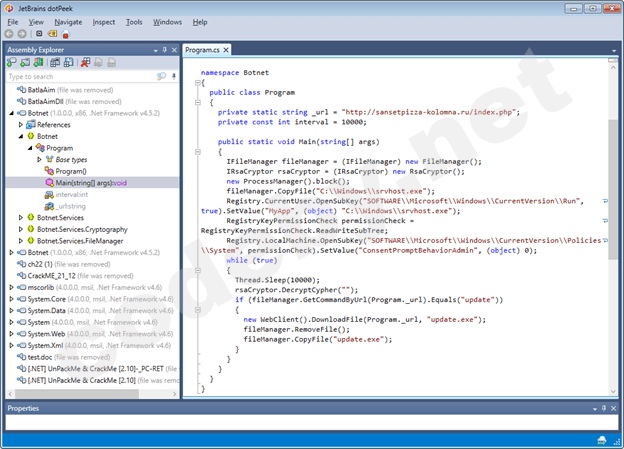Open the editor tab list dropdown
The width and height of the screenshot is (624, 449).
point(614,51)
